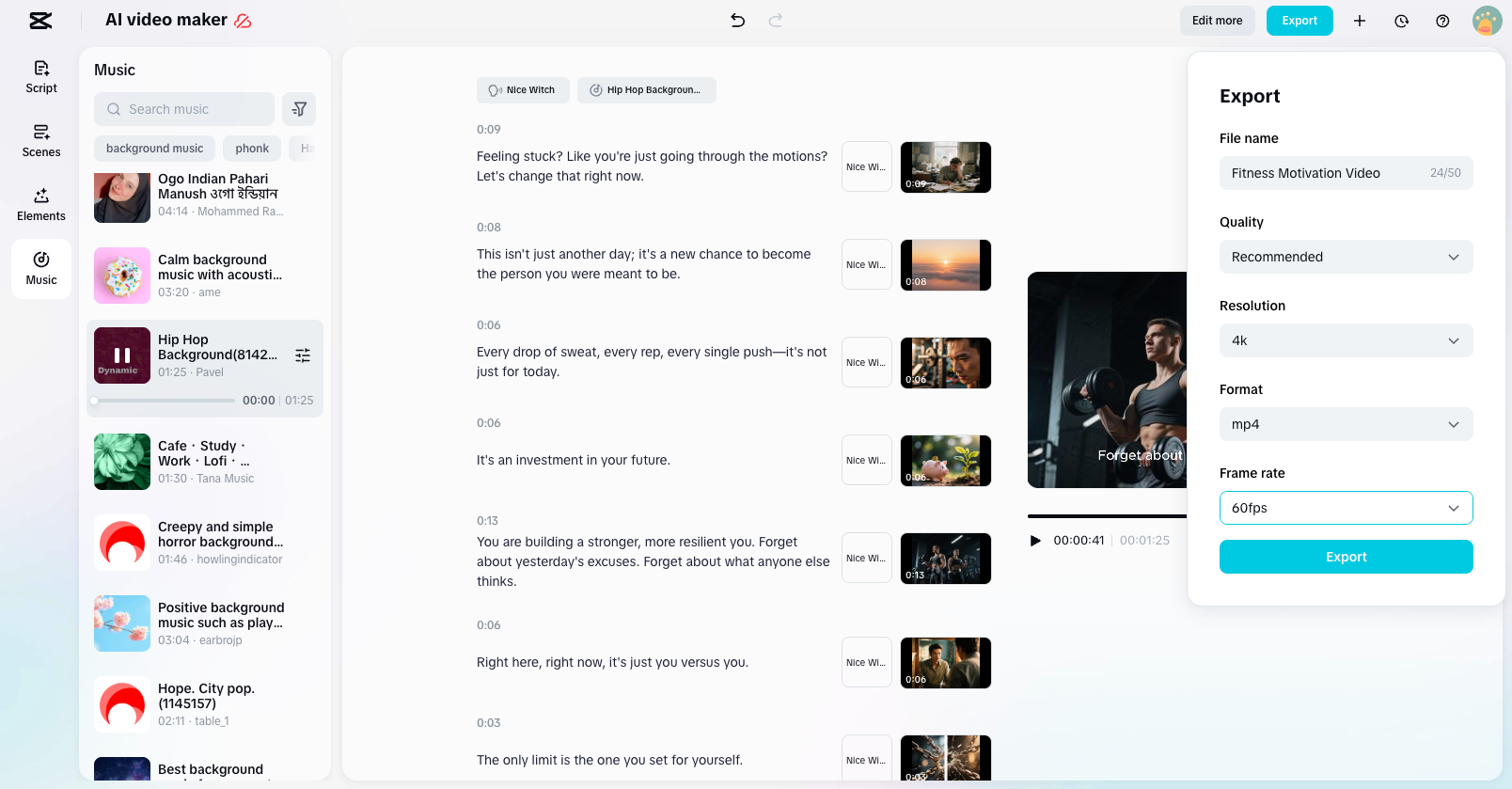The image size is (1512, 789).
Task: Expand the Frame rate 60fps dropdown
Action: point(1347,508)
